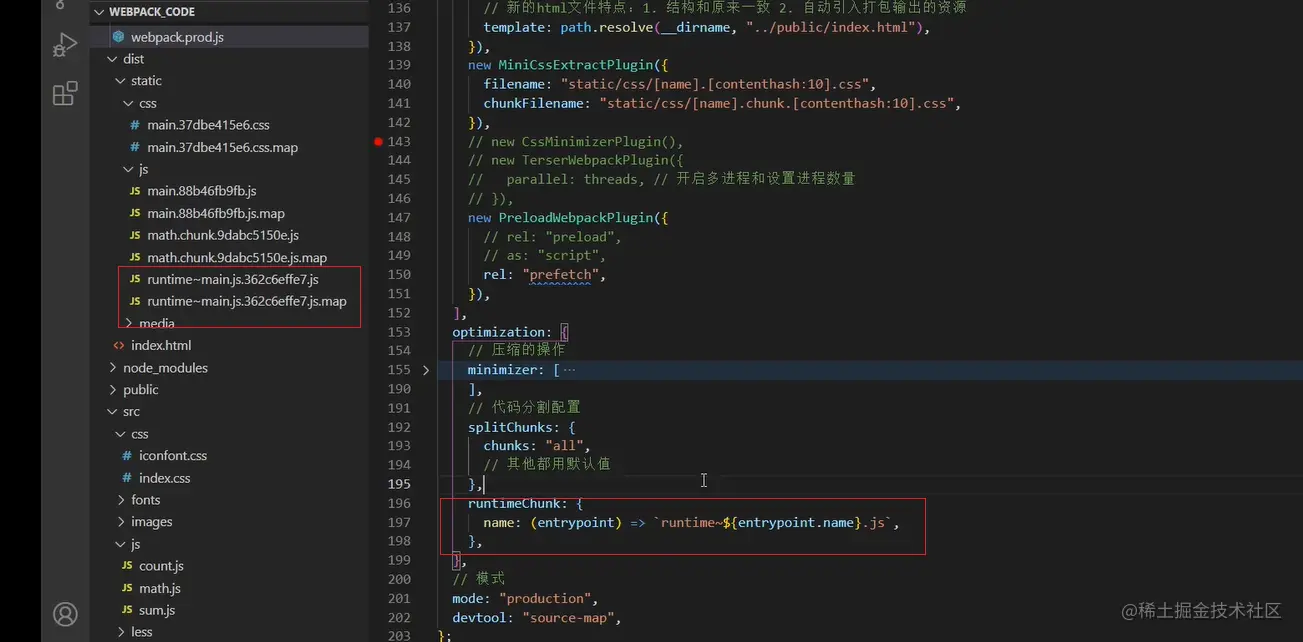Open main.37dbe415e6.css.map file
The height and width of the screenshot is (642, 1303).
pos(222,147)
